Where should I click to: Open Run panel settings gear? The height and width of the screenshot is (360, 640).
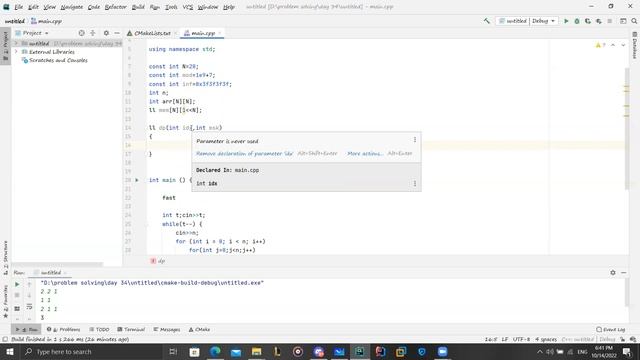coord(613,272)
